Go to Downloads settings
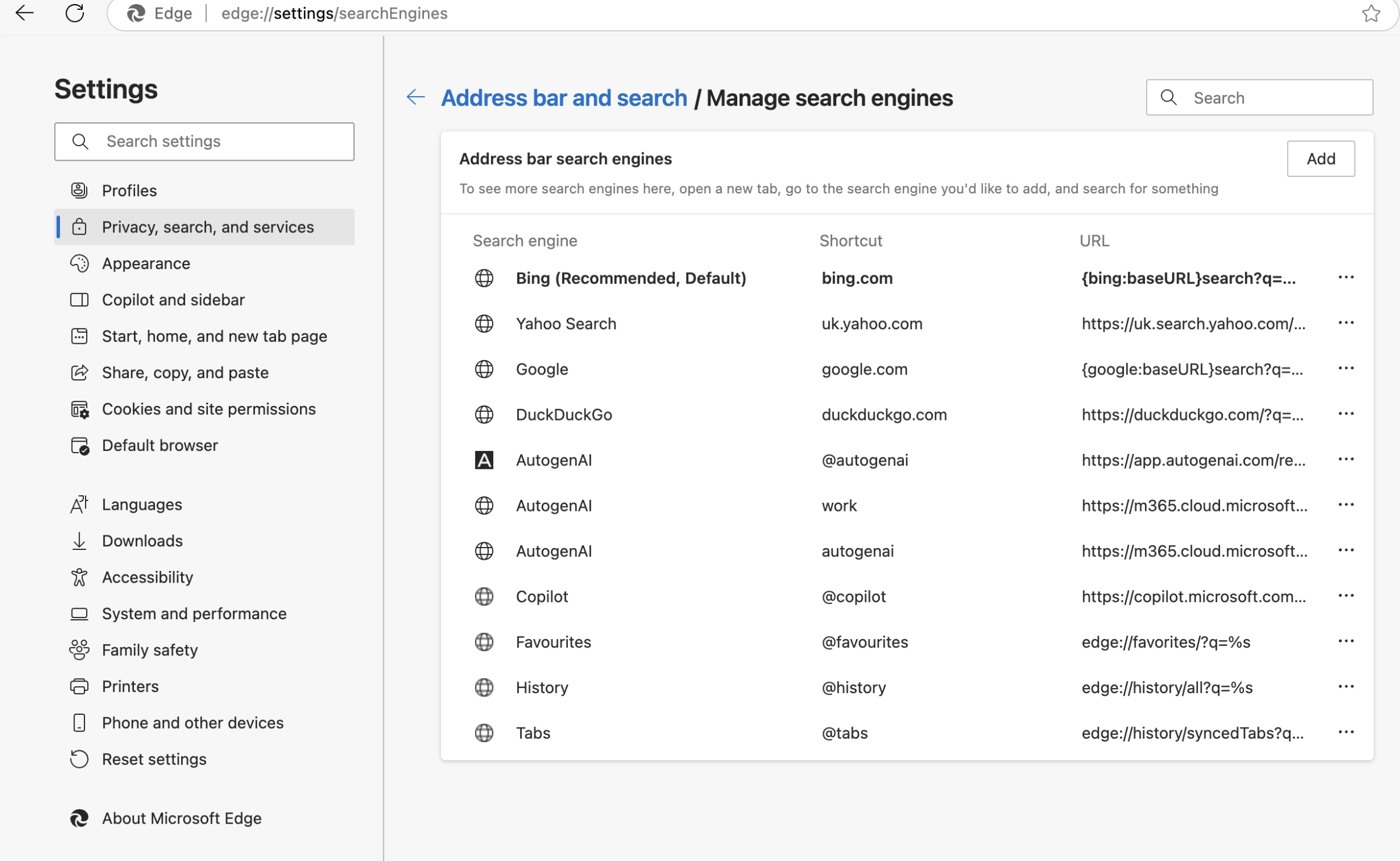1400x861 pixels. click(x=204, y=541)
